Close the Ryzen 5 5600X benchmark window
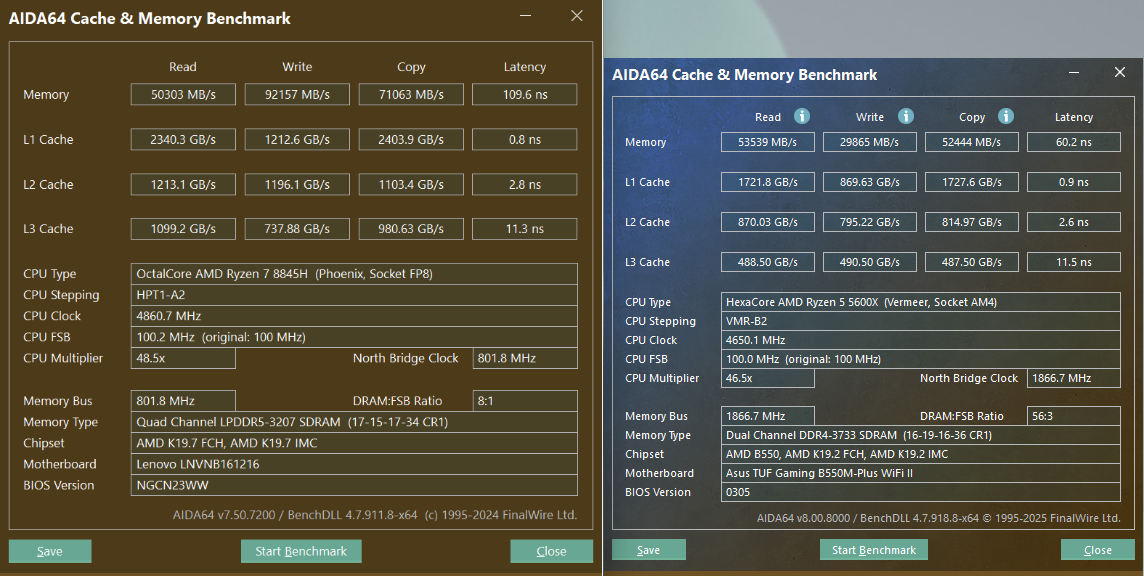Screen dimensions: 1144x576 (1120, 73)
